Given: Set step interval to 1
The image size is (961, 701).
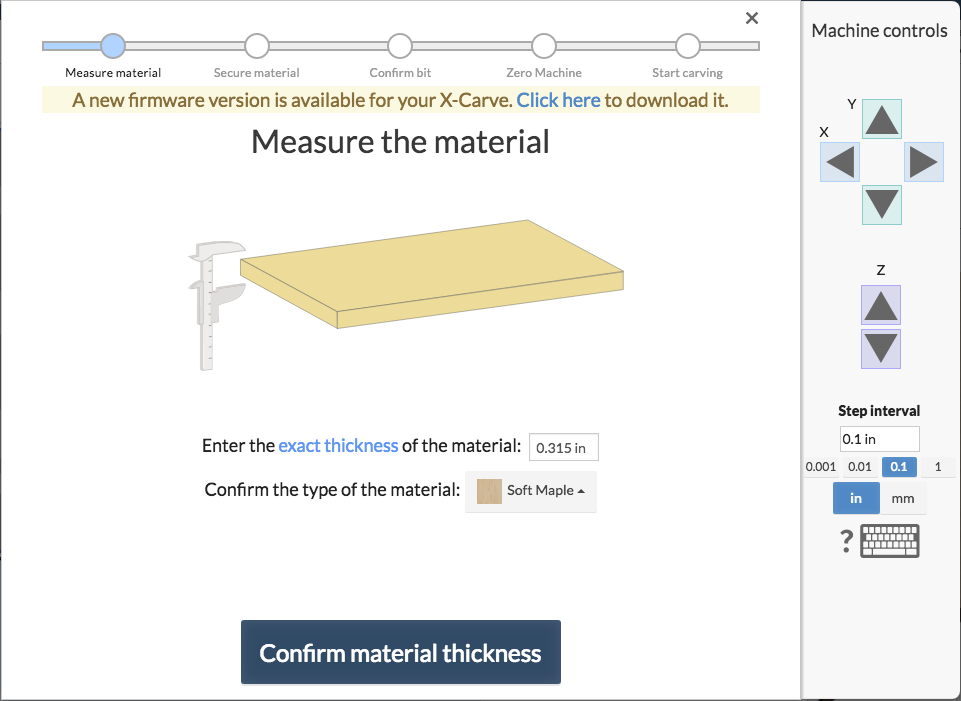Looking at the screenshot, I should 937,466.
